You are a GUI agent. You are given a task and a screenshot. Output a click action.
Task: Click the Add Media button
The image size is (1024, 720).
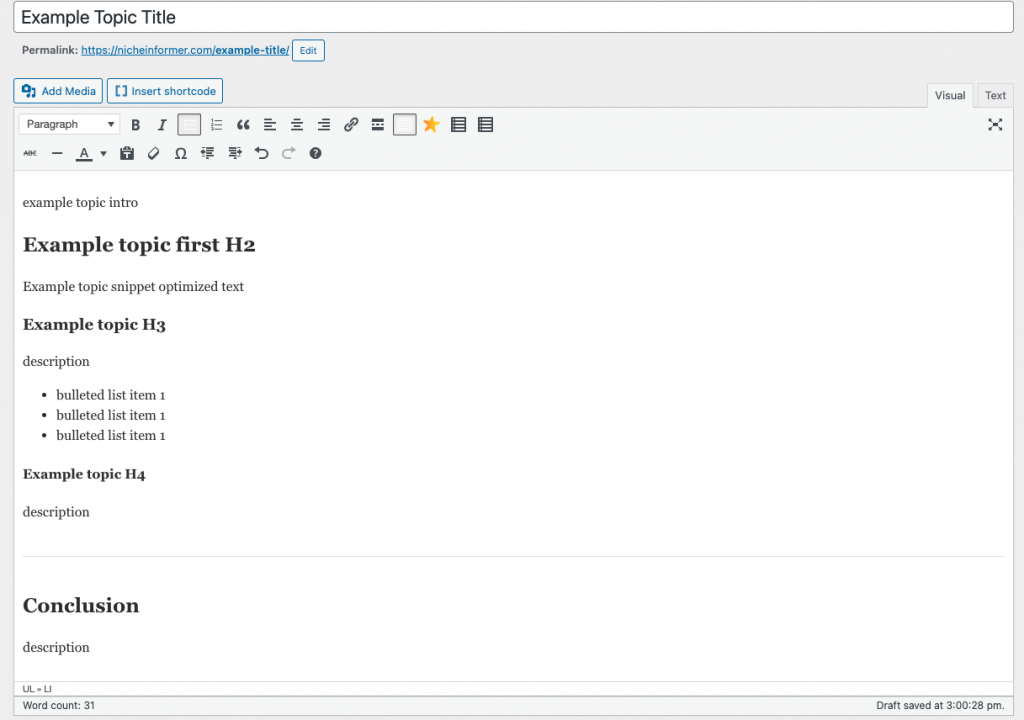58,91
